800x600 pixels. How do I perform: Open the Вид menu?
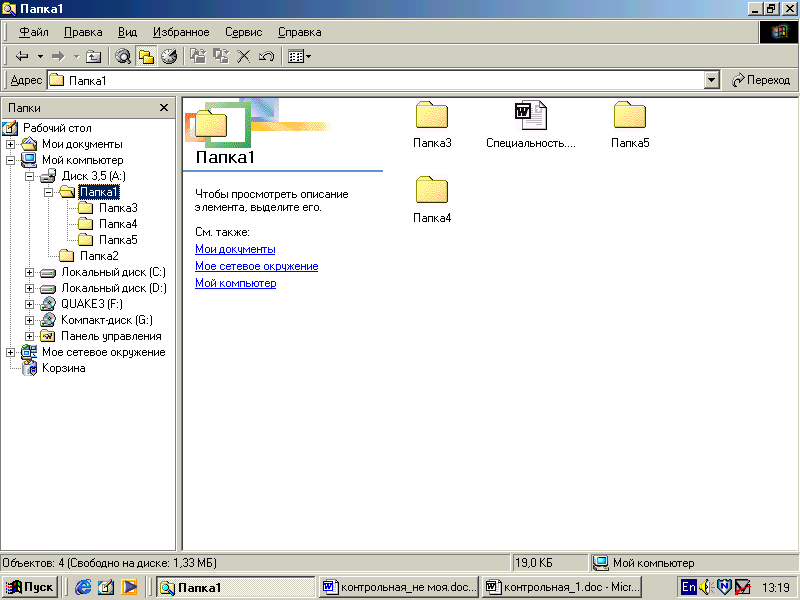coord(127,32)
